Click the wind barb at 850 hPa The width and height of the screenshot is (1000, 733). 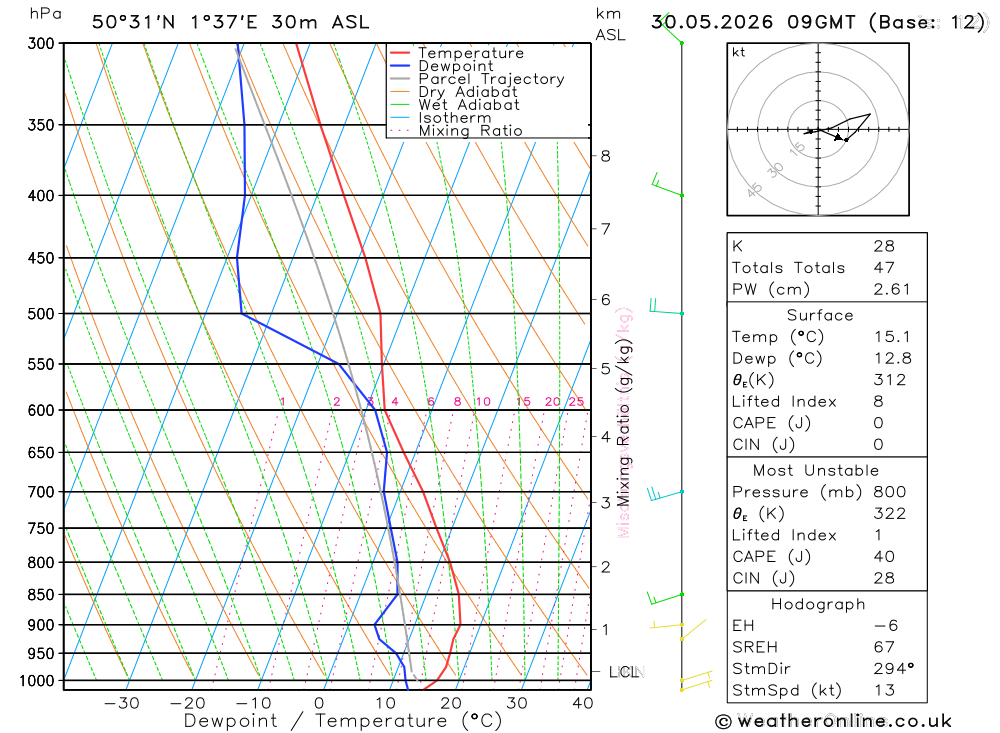click(665, 598)
